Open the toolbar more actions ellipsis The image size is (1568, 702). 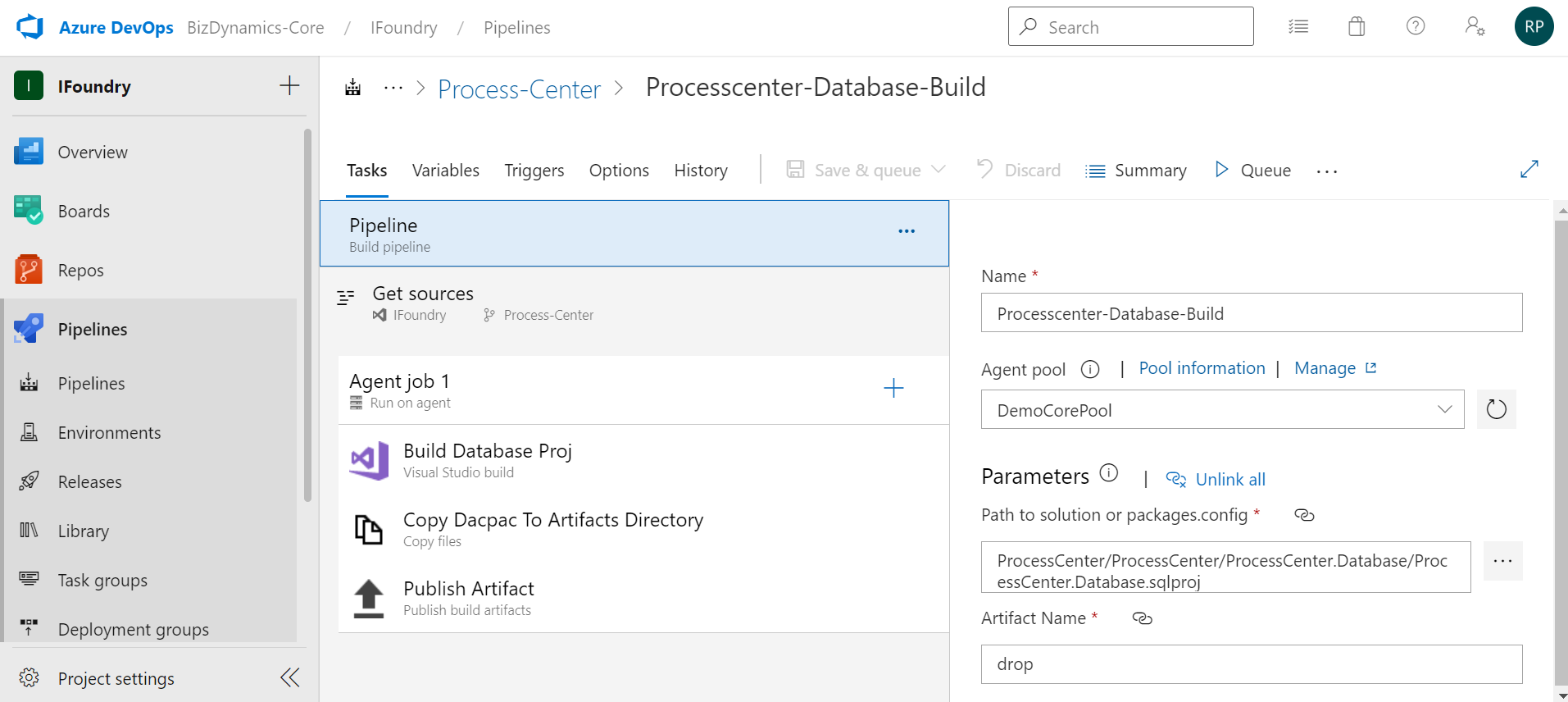pos(1326,171)
